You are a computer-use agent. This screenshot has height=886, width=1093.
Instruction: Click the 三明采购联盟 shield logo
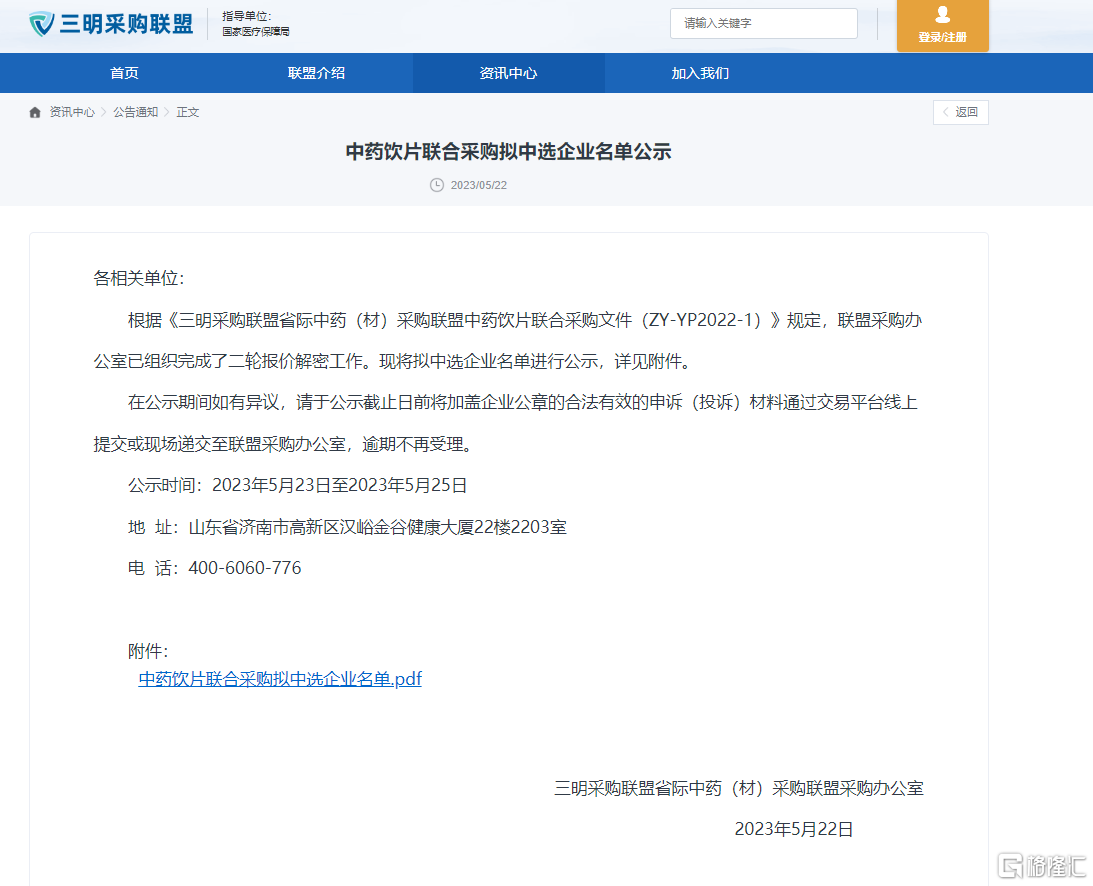41,24
